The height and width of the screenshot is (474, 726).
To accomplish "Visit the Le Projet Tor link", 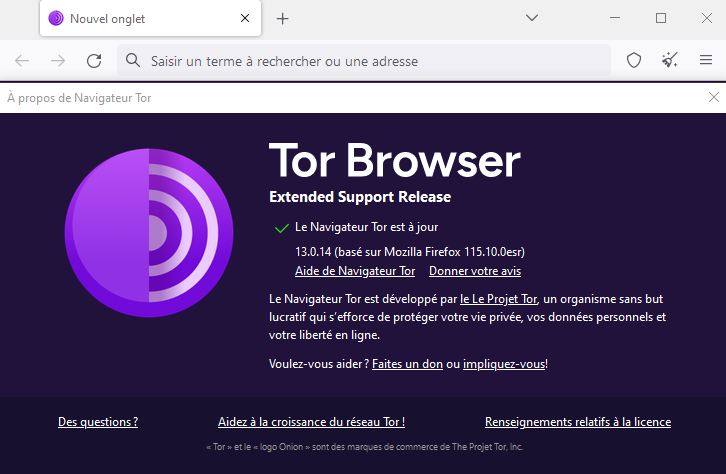I will 499,299.
